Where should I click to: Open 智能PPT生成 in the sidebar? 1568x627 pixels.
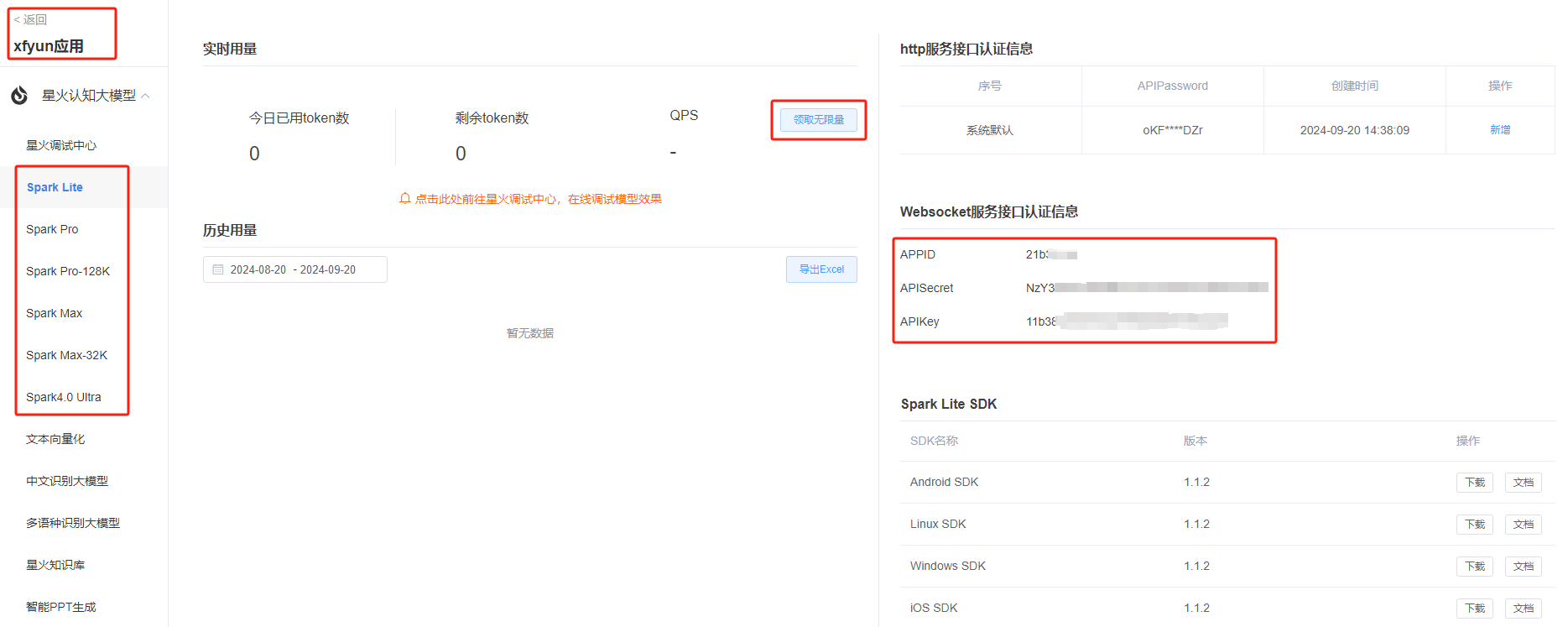pyautogui.click(x=61, y=607)
